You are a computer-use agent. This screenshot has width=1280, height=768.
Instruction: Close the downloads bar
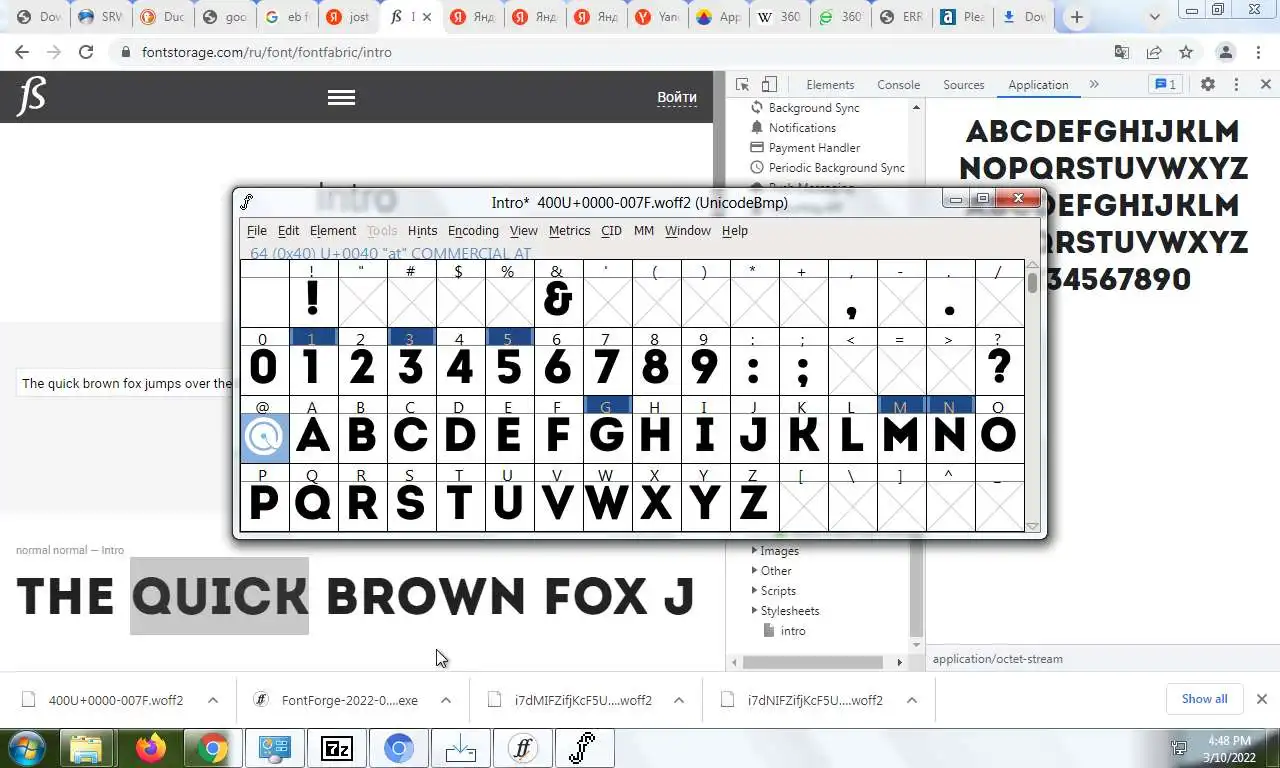point(1262,699)
